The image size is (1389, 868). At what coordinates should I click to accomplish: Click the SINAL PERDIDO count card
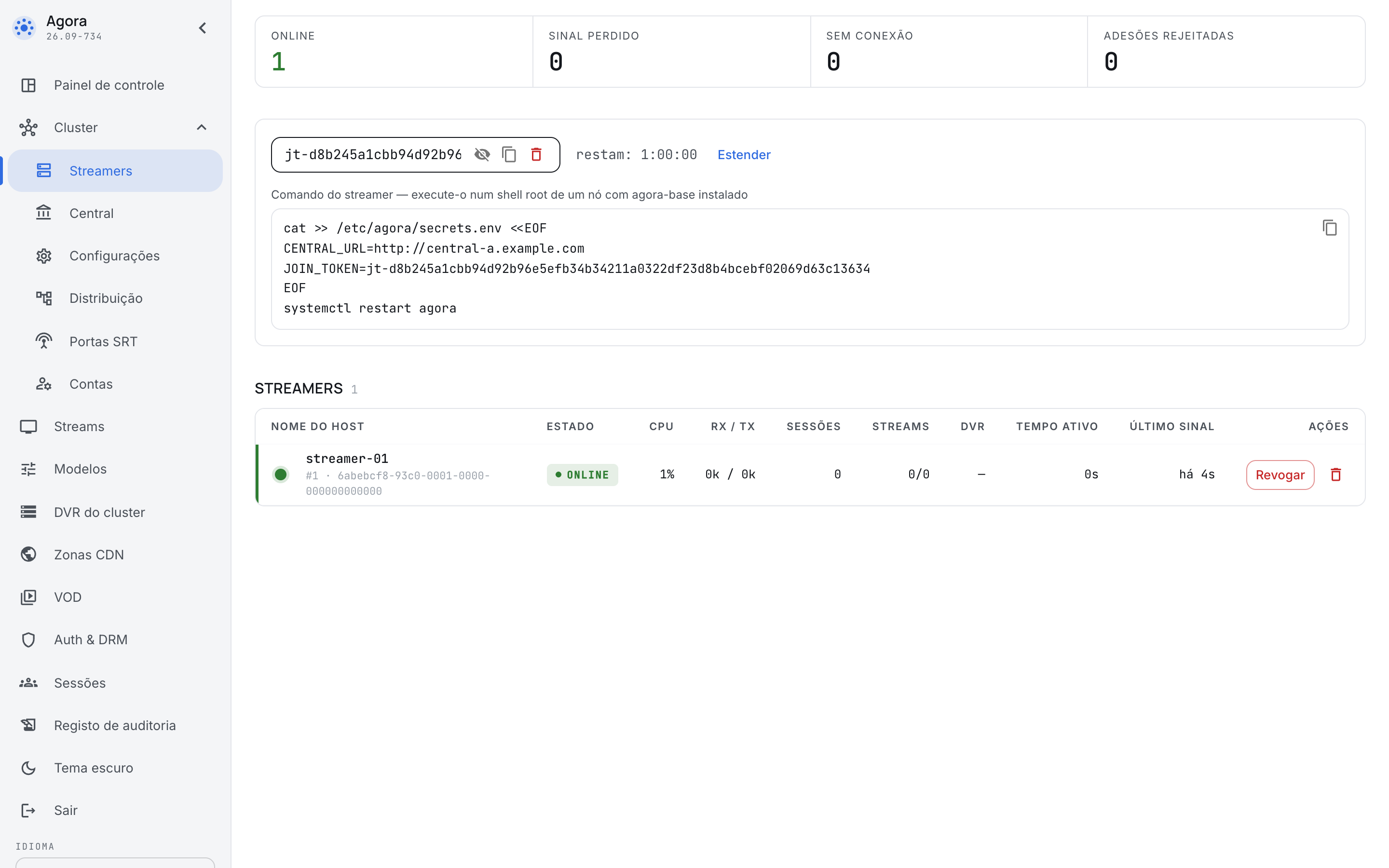click(671, 52)
